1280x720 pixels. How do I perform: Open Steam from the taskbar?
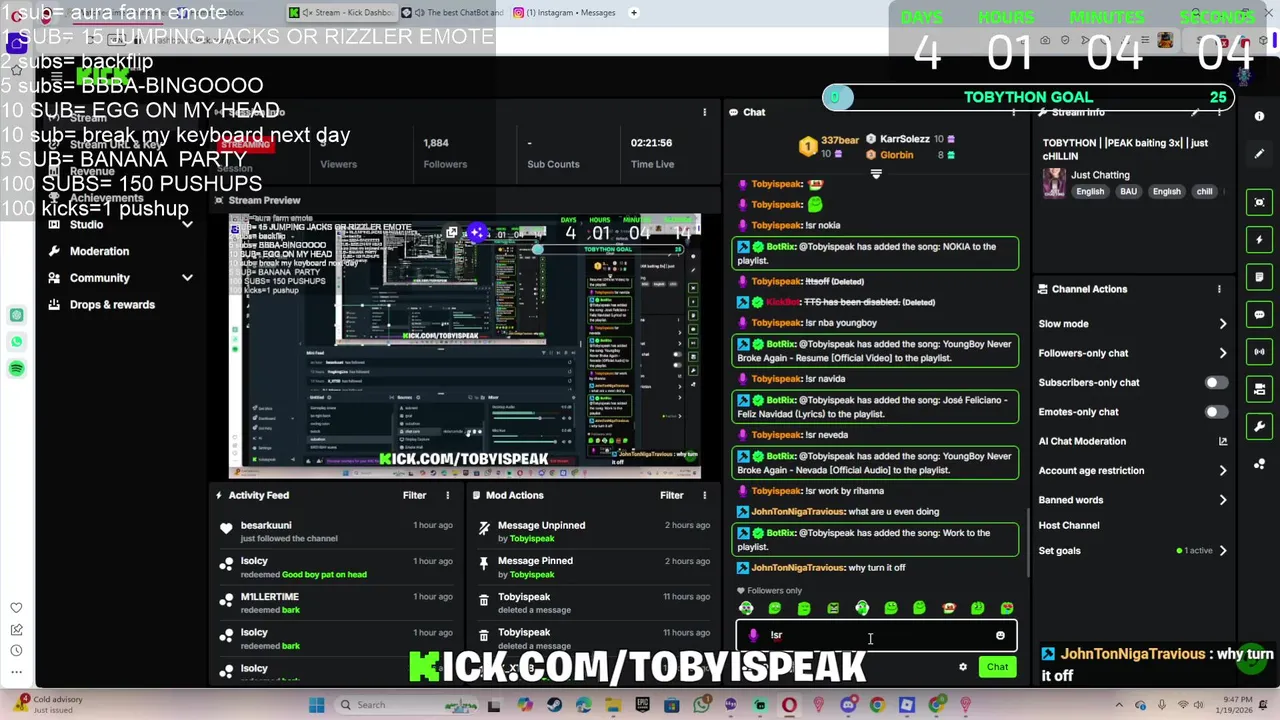tap(554, 705)
